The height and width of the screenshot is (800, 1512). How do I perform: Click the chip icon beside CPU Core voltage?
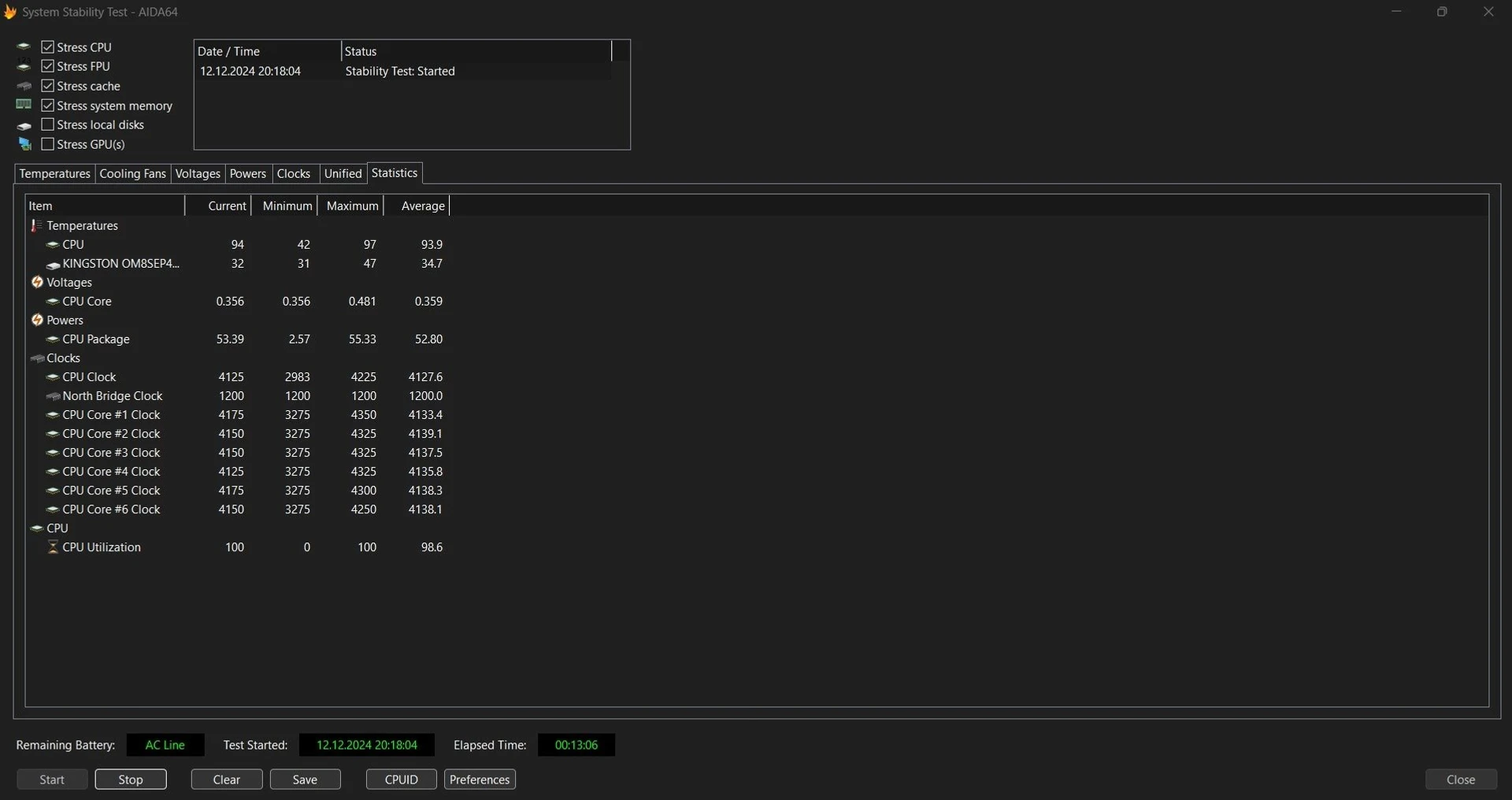point(53,302)
